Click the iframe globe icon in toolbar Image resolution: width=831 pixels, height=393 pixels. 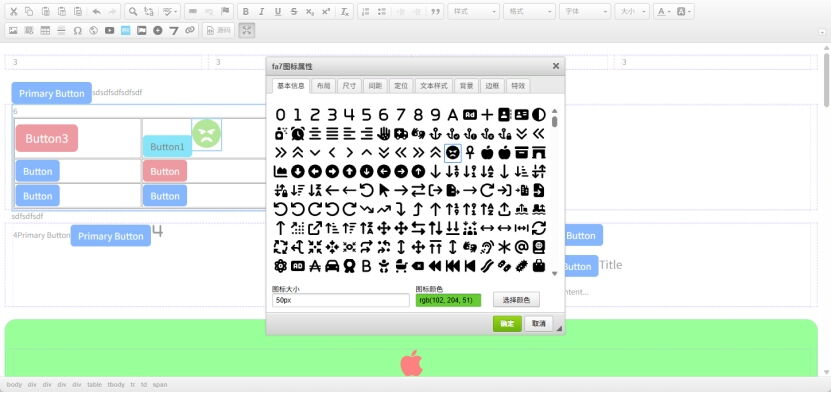pos(93,31)
